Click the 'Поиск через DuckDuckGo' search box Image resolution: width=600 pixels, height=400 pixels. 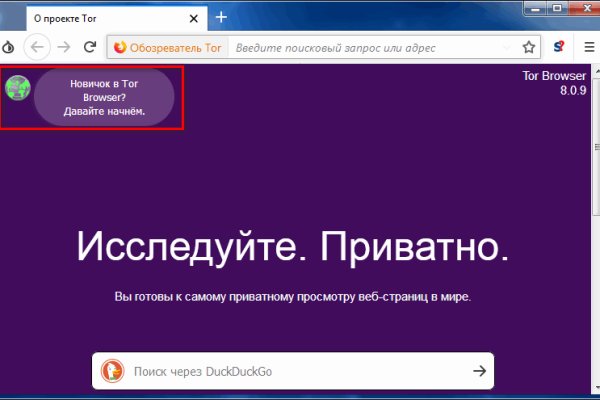[x=290, y=372]
